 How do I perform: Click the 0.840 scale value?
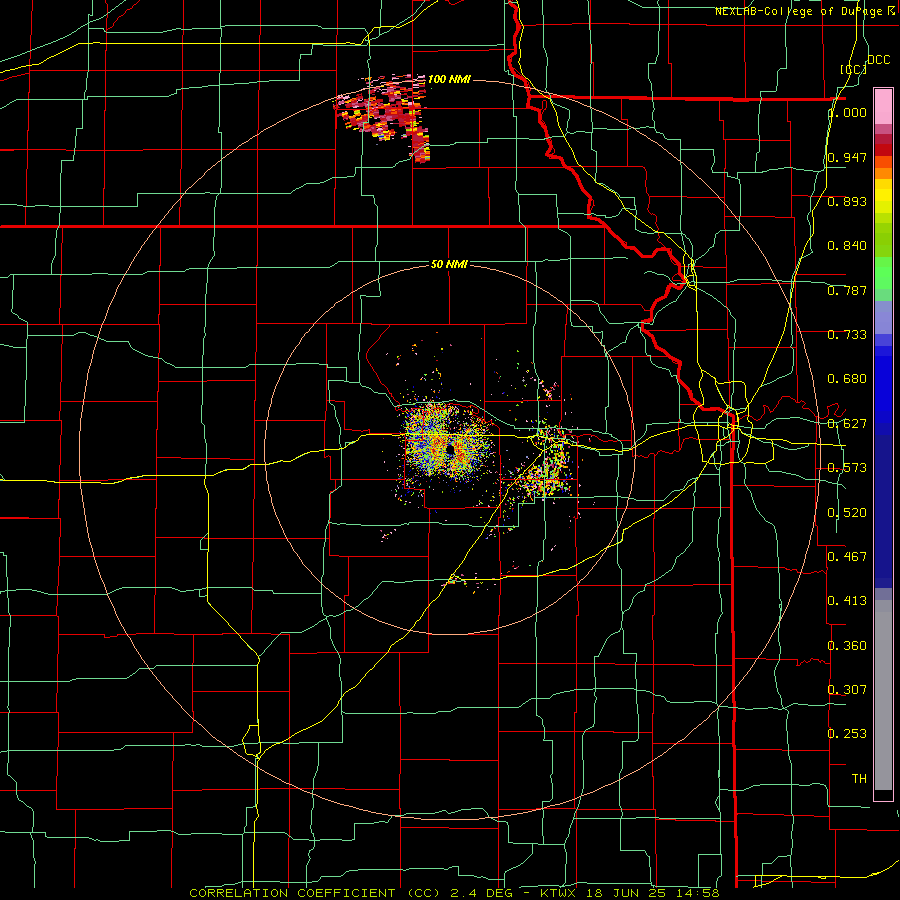tap(847, 246)
